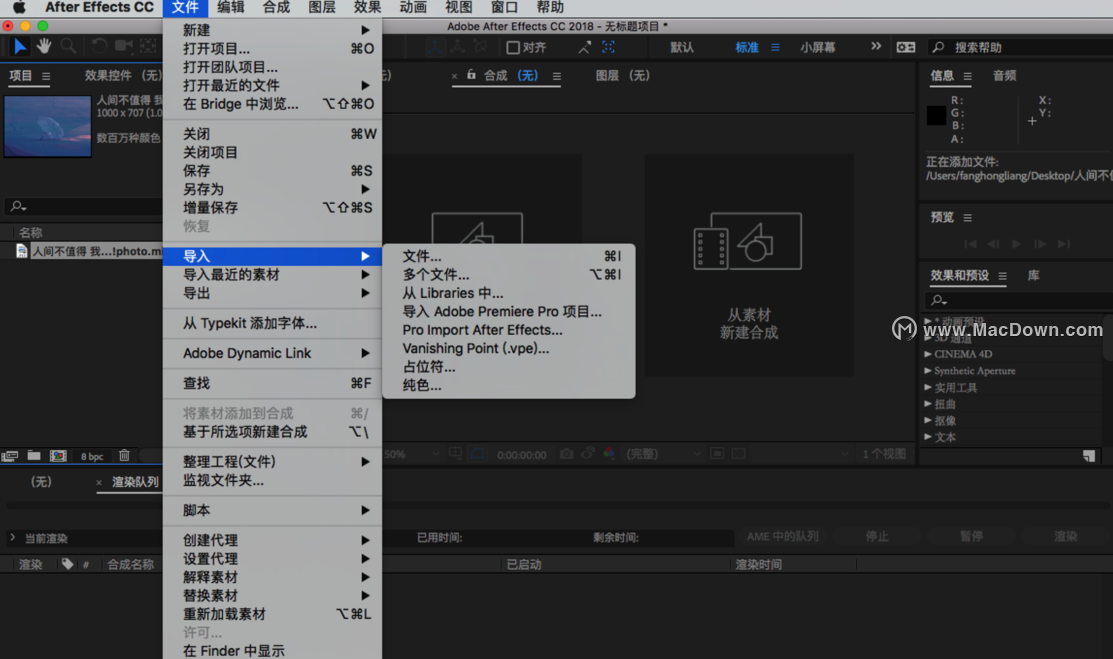Delete selected project item with trash icon

pos(124,455)
